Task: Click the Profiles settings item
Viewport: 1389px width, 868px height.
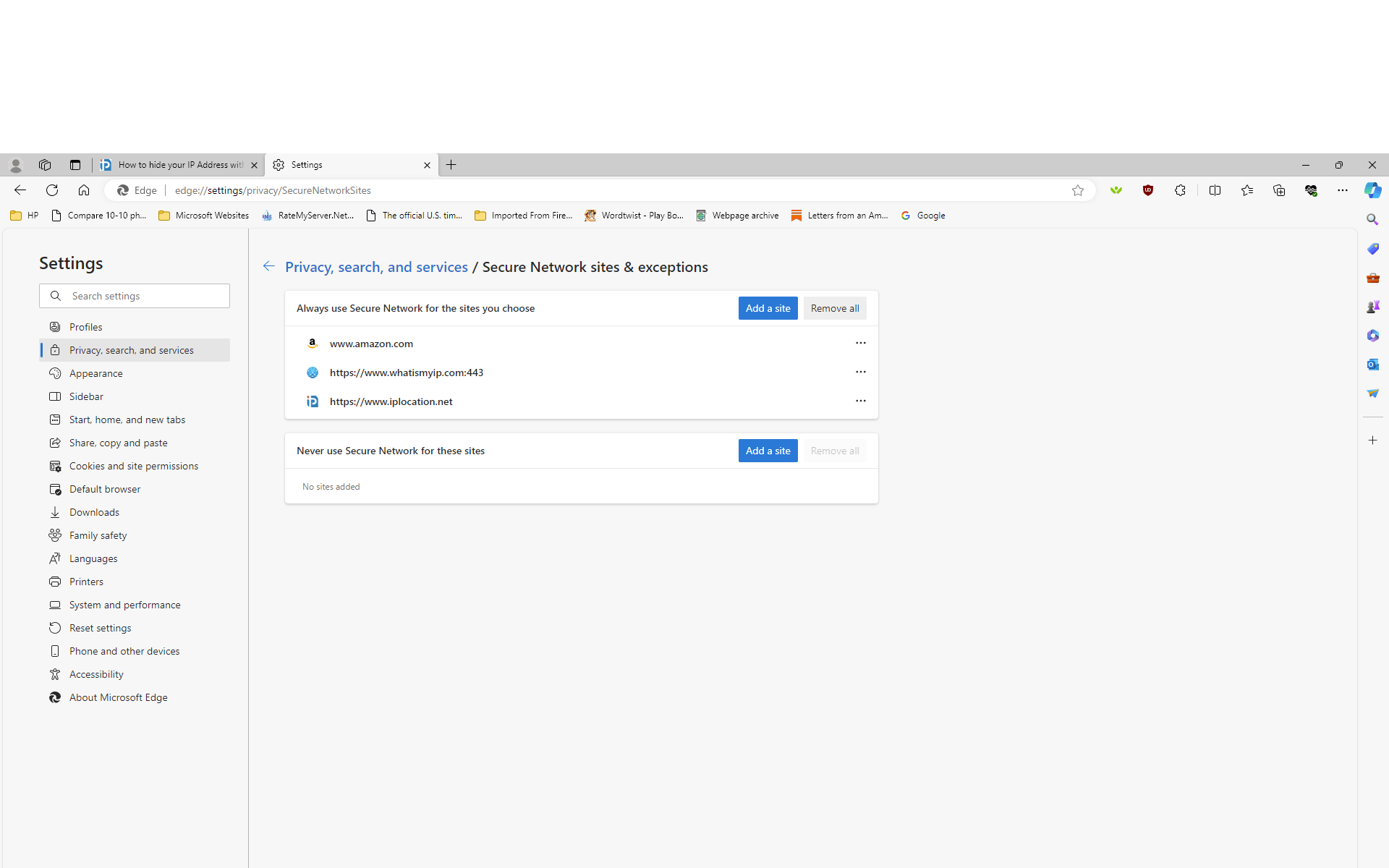Action: coord(85,326)
